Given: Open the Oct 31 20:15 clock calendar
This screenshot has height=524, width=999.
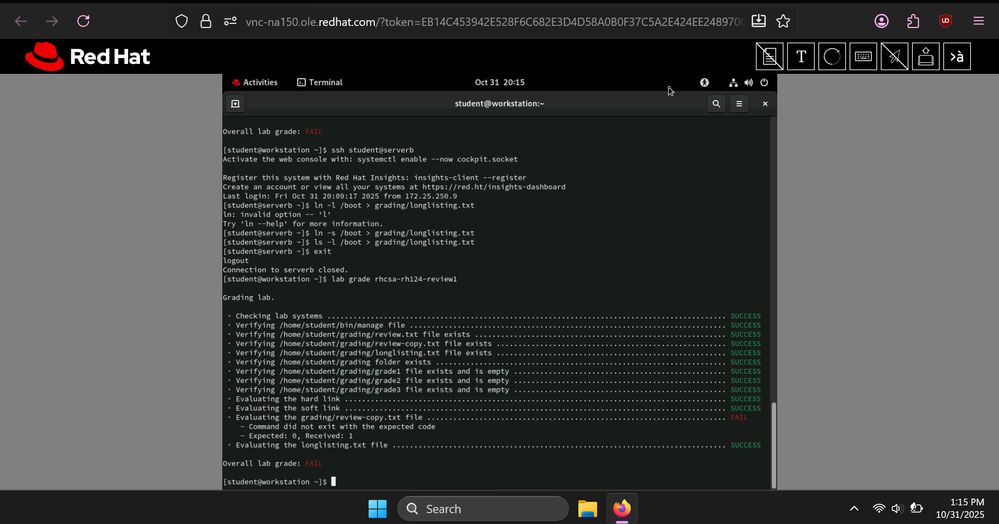Looking at the screenshot, I should [500, 82].
